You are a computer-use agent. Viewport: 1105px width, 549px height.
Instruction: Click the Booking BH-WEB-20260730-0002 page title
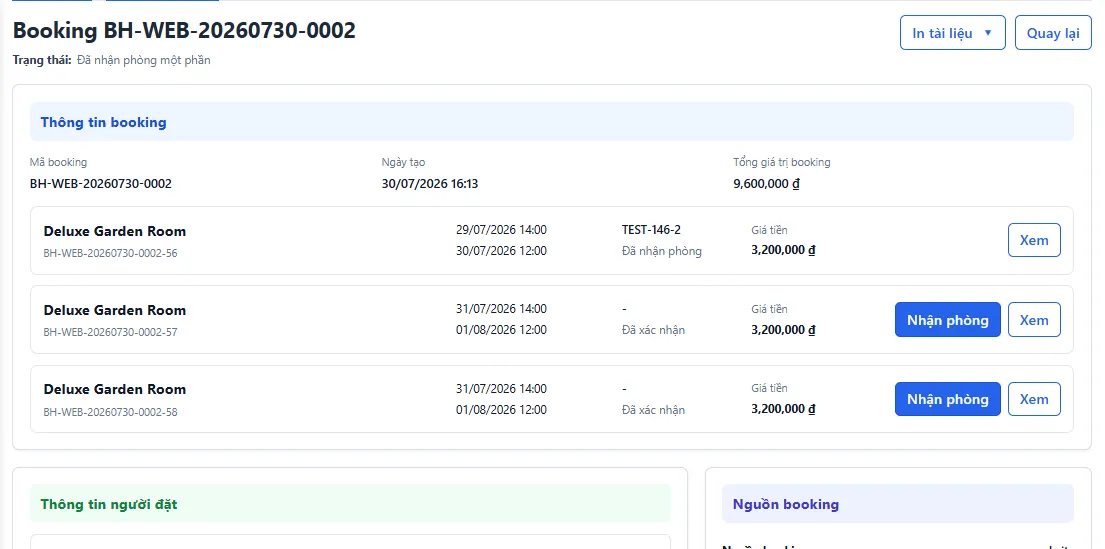[184, 30]
